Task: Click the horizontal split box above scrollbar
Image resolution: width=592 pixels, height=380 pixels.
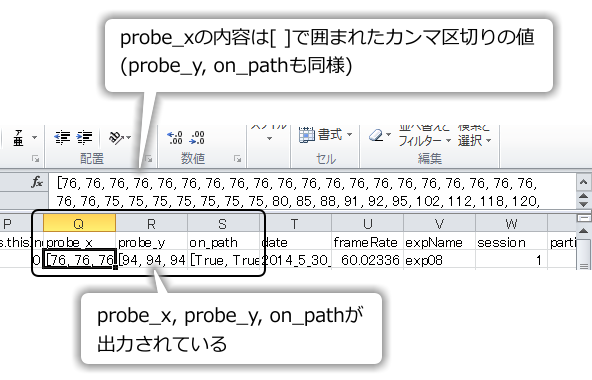Action: tap(584, 218)
